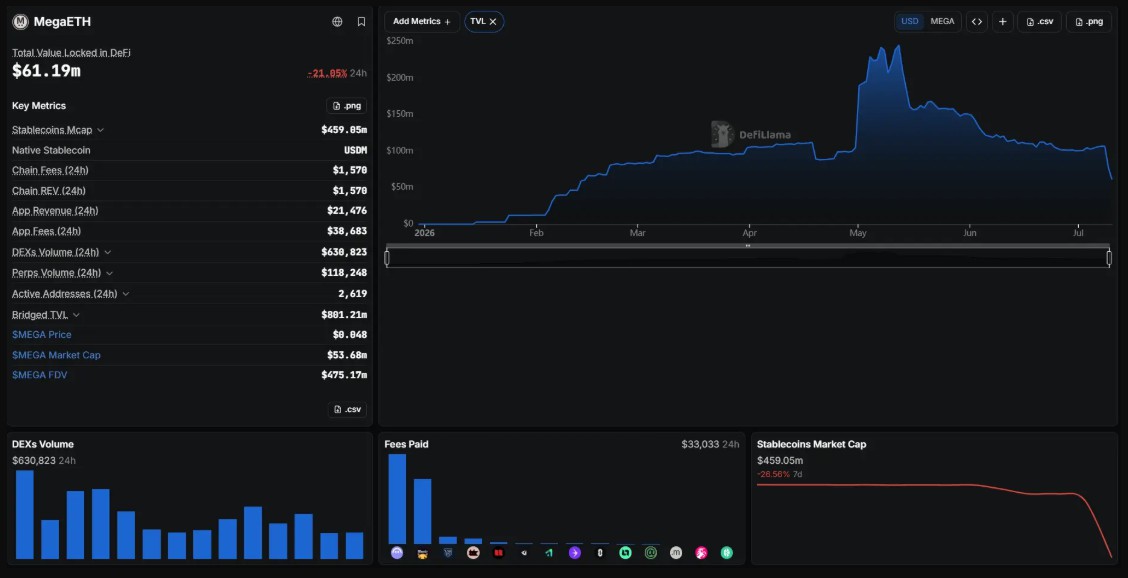Open the $MEGA Price link
The width and height of the screenshot is (1128, 578).
(42, 335)
